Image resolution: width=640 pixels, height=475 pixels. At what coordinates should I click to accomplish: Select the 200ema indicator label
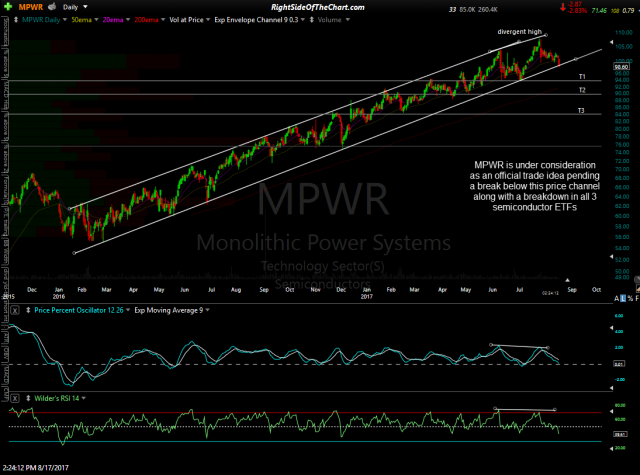[146, 20]
